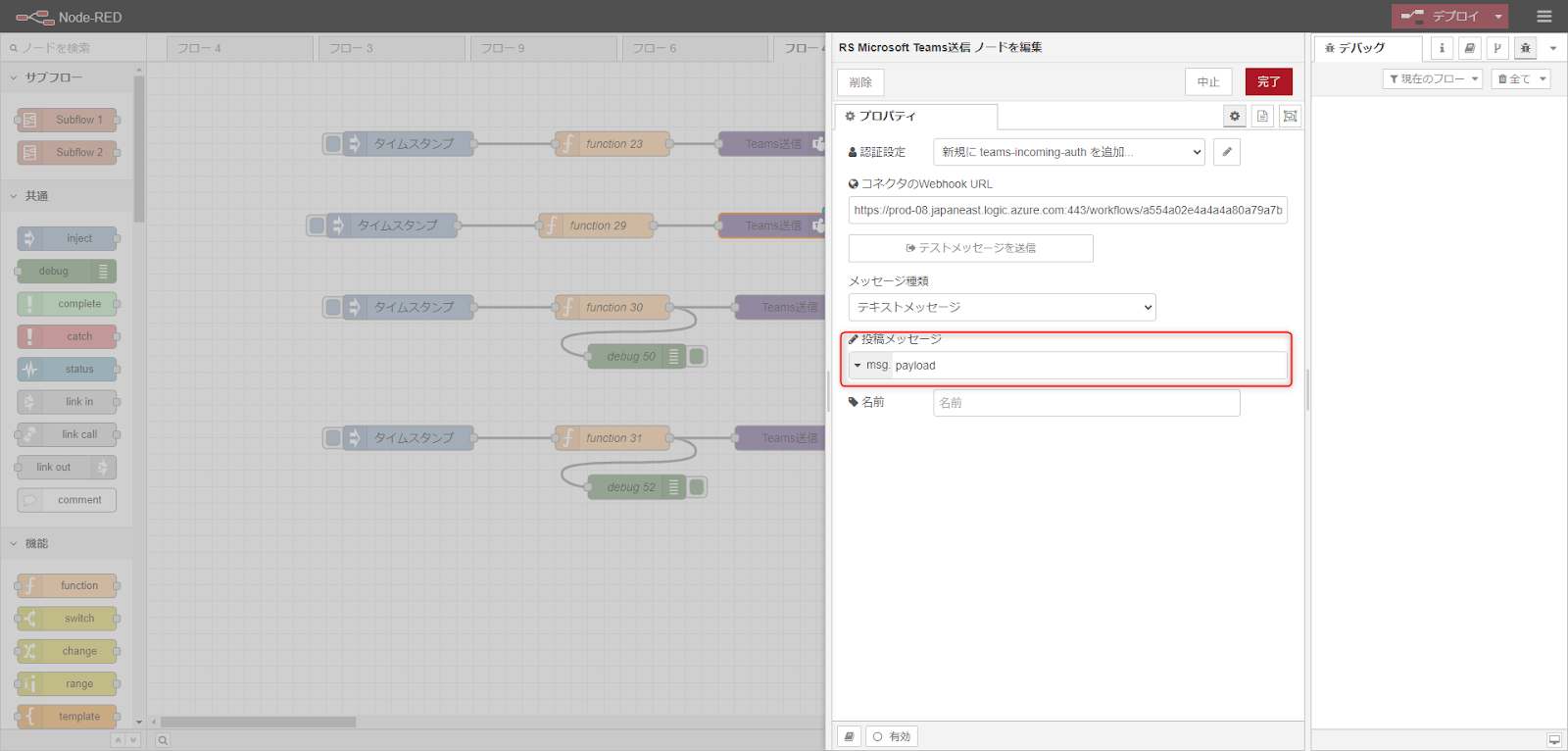Open the node settings gear icon
The width and height of the screenshot is (1568, 751).
click(x=1235, y=117)
